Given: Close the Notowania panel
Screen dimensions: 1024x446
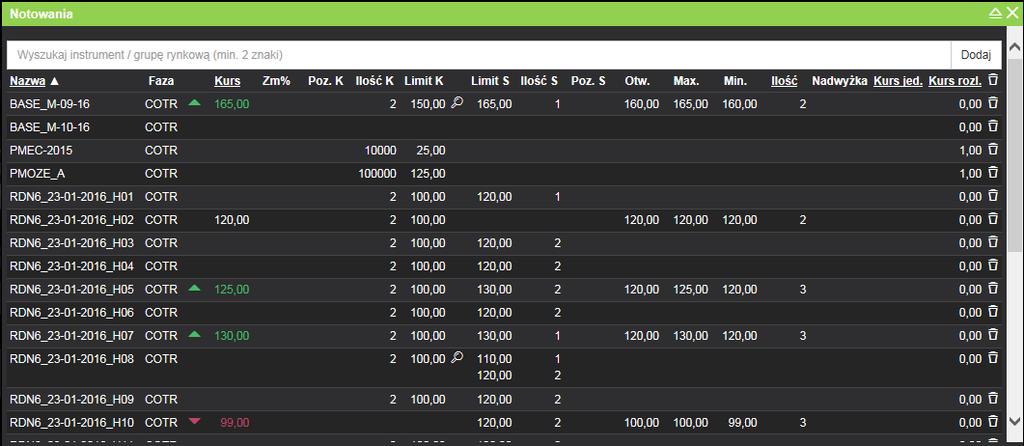Looking at the screenshot, I should [1012, 13].
